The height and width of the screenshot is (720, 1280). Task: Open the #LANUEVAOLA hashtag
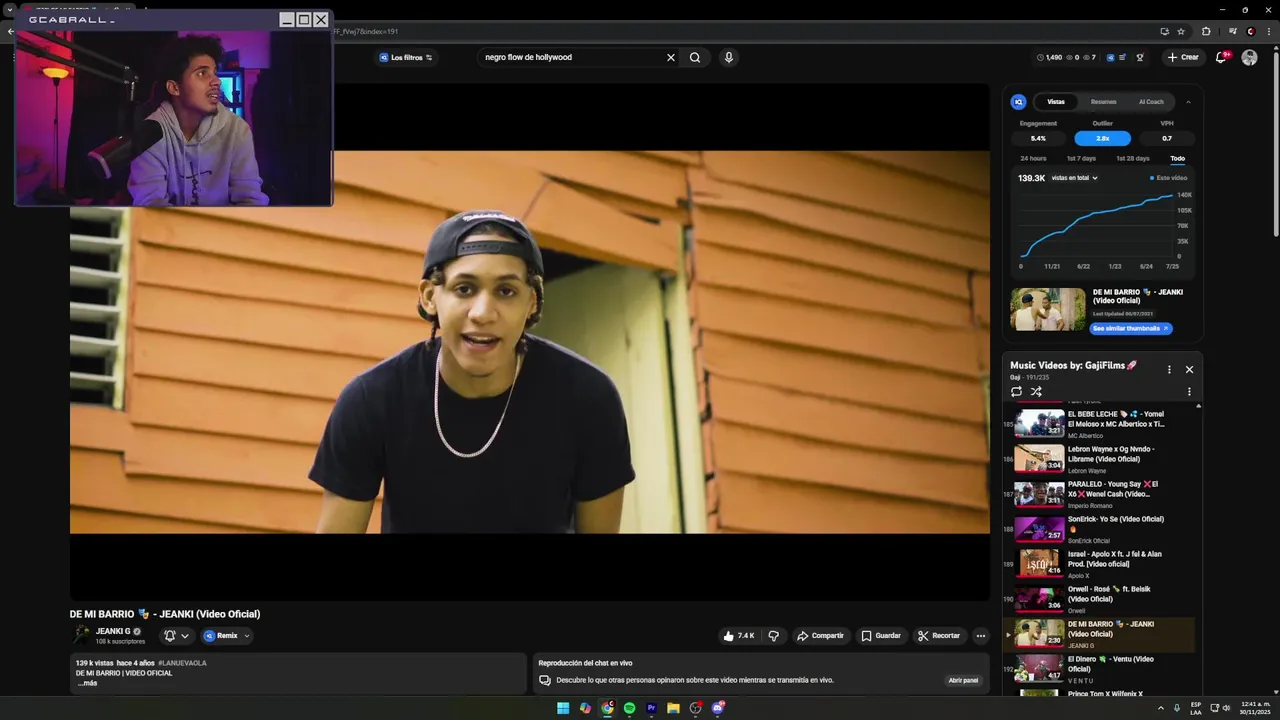(182, 663)
